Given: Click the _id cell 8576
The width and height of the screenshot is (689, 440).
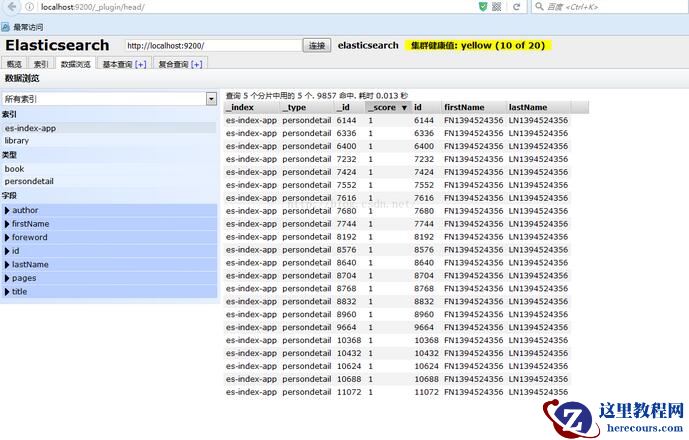Looking at the screenshot, I should click(x=346, y=250).
